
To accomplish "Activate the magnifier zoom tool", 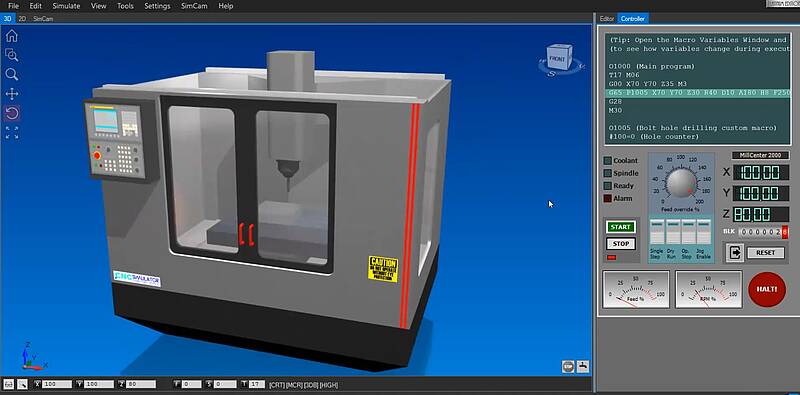I will click(12, 75).
